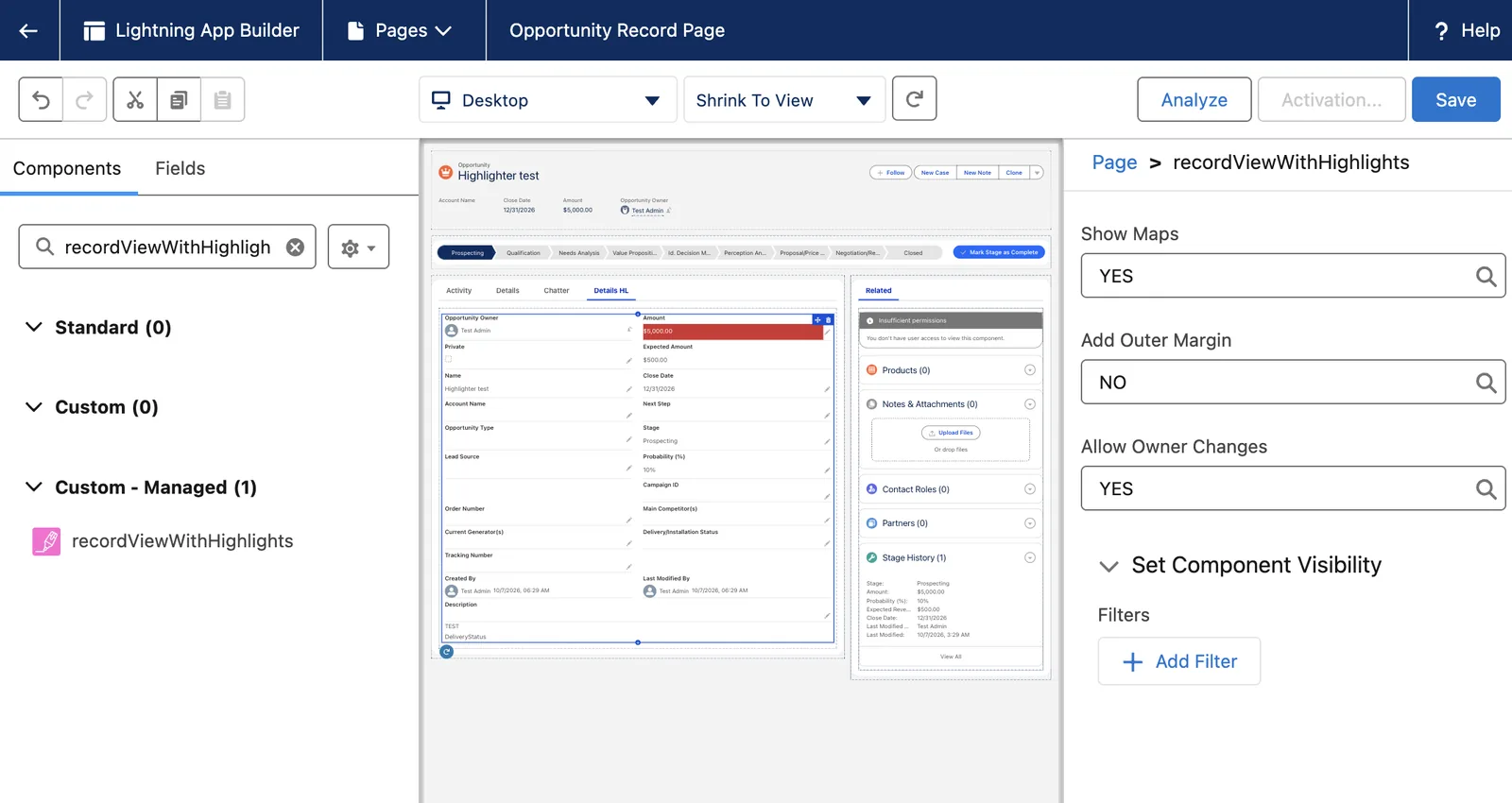The image size is (1512, 803).
Task: Collapse the Custom (0) section
Action: (34, 407)
